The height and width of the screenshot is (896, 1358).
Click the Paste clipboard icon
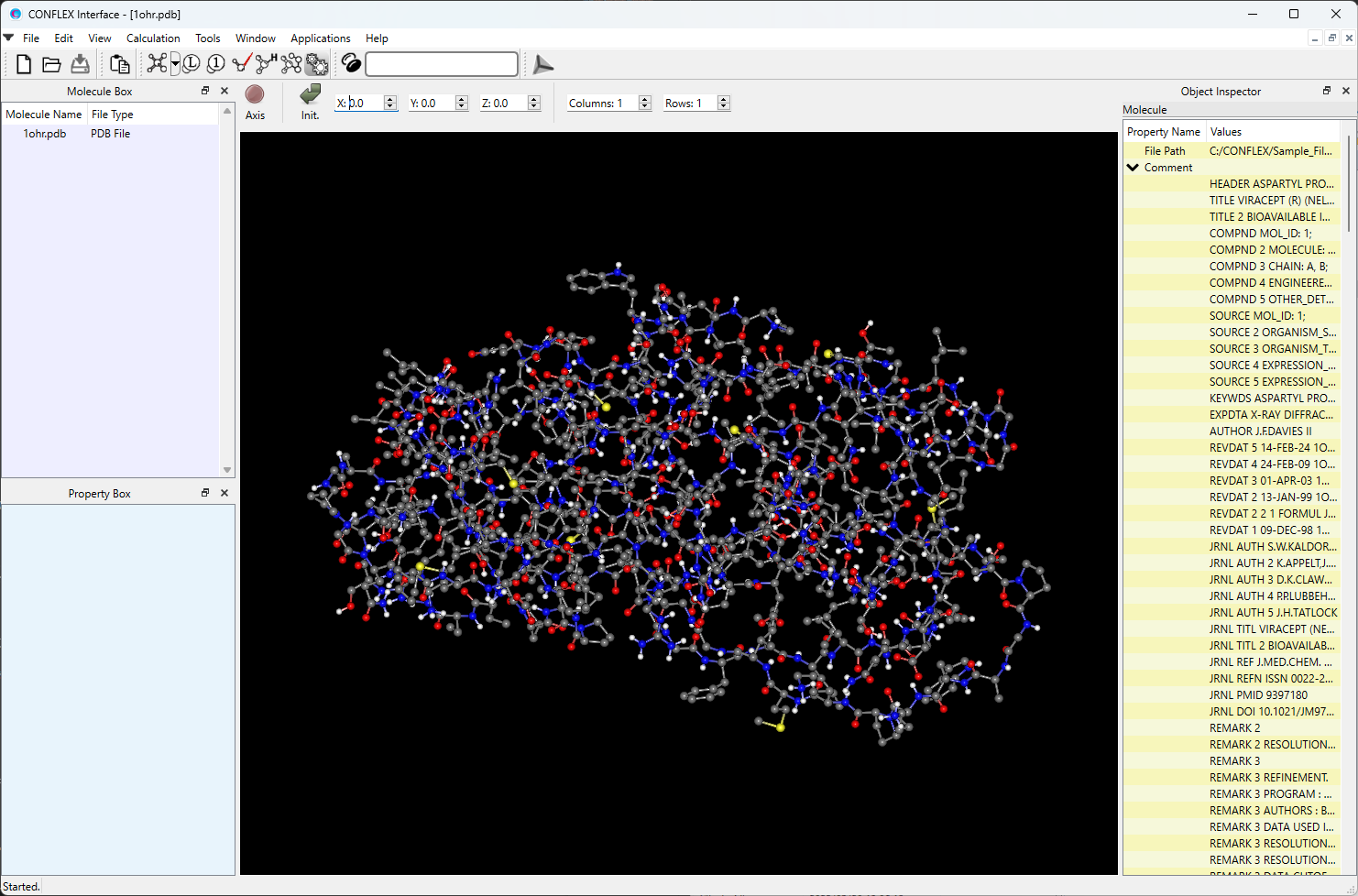[119, 64]
